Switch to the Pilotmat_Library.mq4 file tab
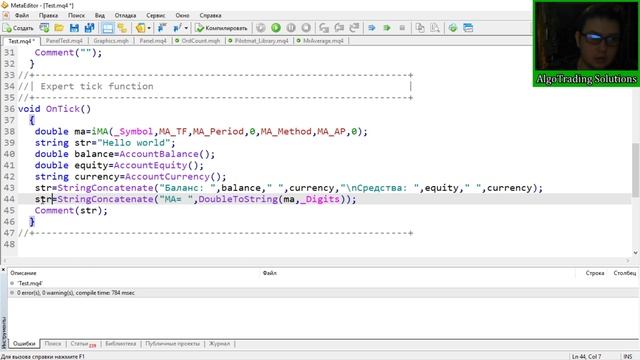 [x=259, y=41]
